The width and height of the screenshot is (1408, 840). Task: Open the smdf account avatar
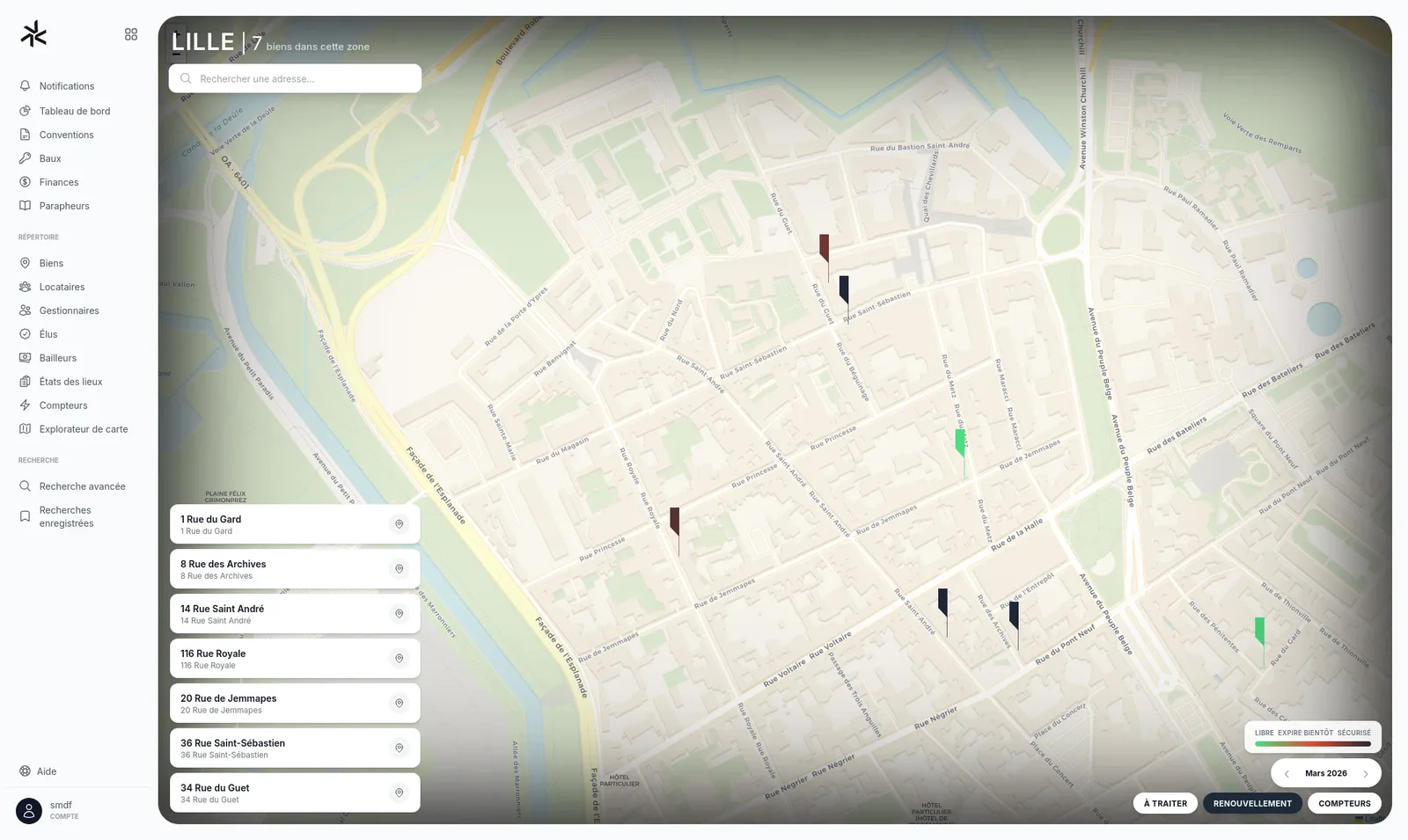tap(29, 811)
